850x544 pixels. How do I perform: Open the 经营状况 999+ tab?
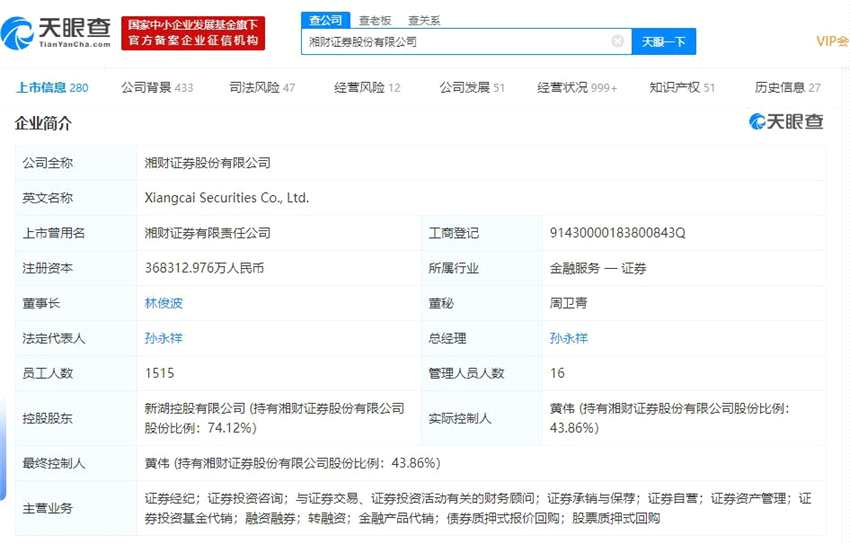coord(577,87)
